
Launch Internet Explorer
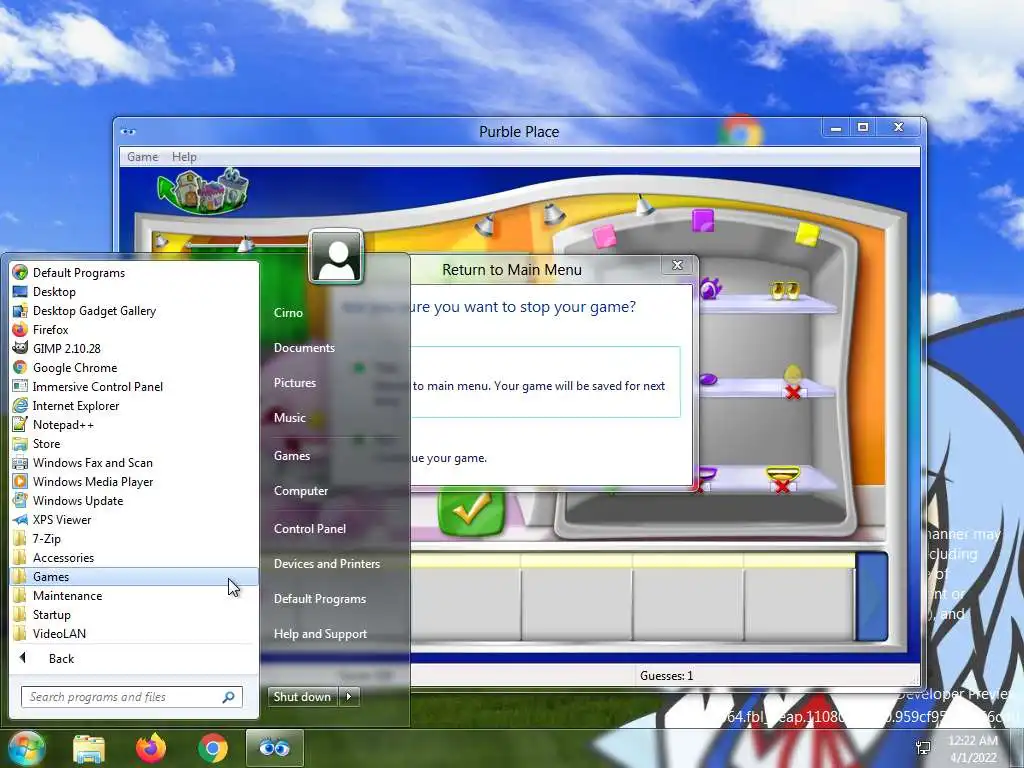click(x=134, y=405)
